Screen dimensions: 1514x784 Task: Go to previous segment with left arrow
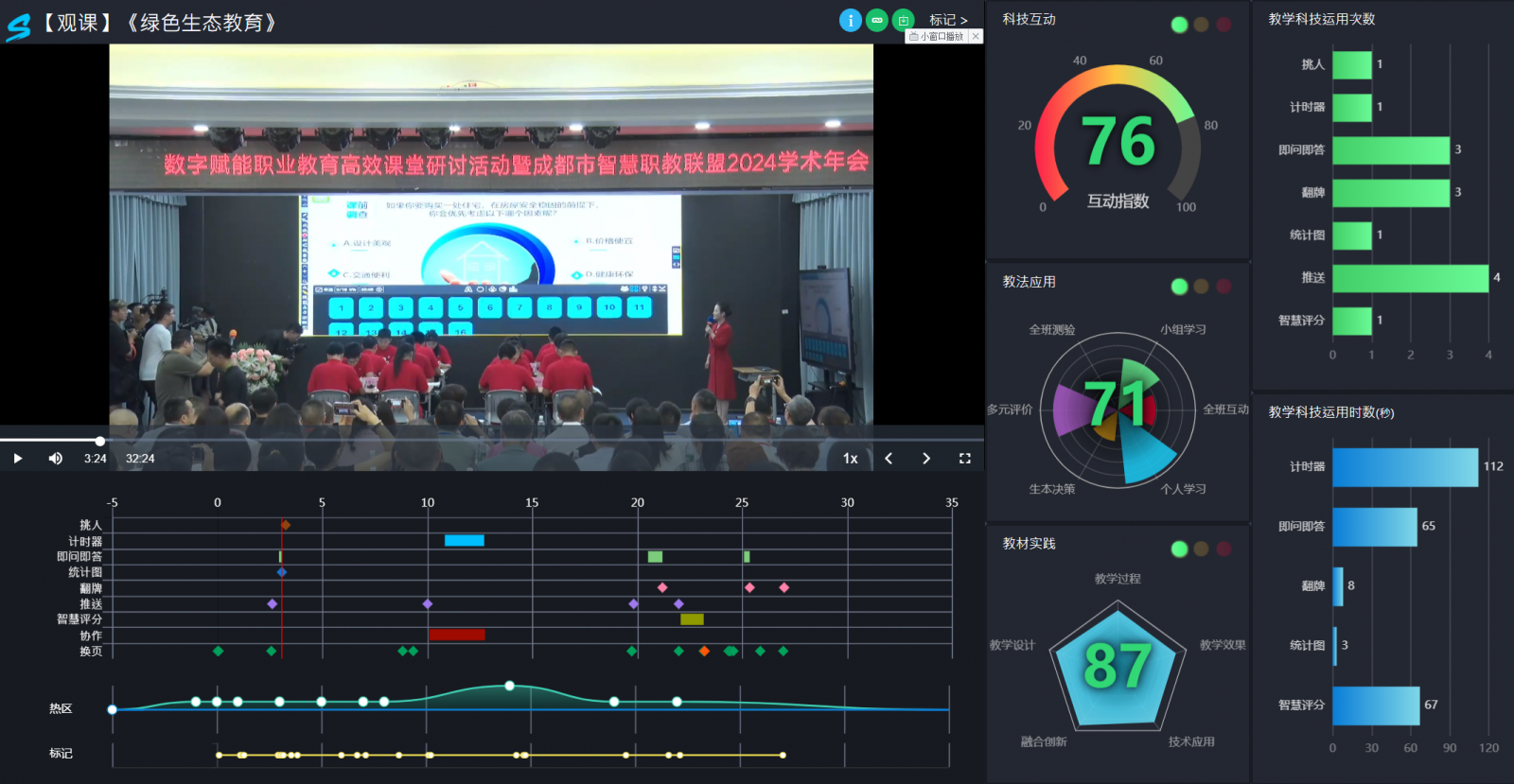[889, 459]
